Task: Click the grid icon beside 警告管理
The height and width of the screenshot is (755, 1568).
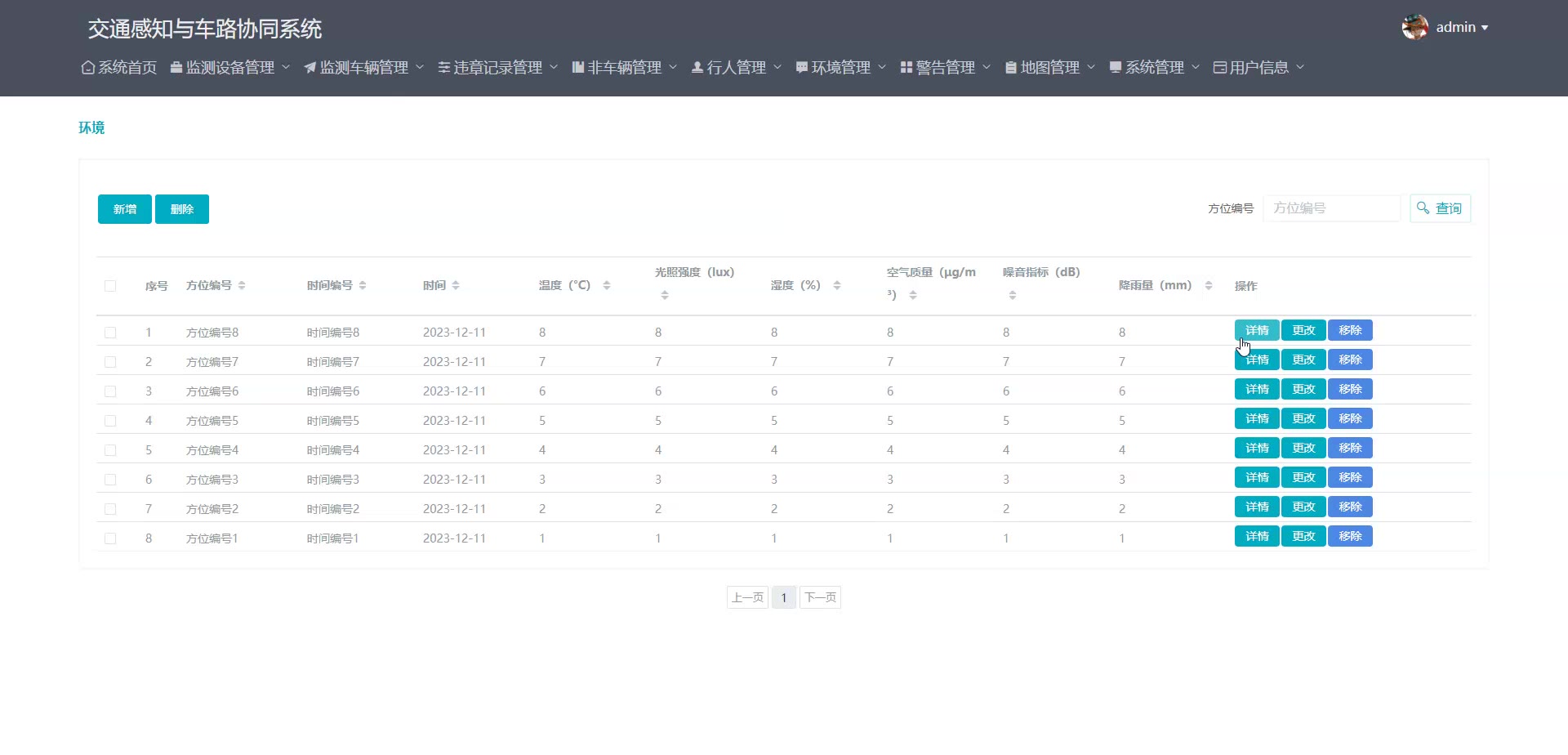Action: point(906,68)
